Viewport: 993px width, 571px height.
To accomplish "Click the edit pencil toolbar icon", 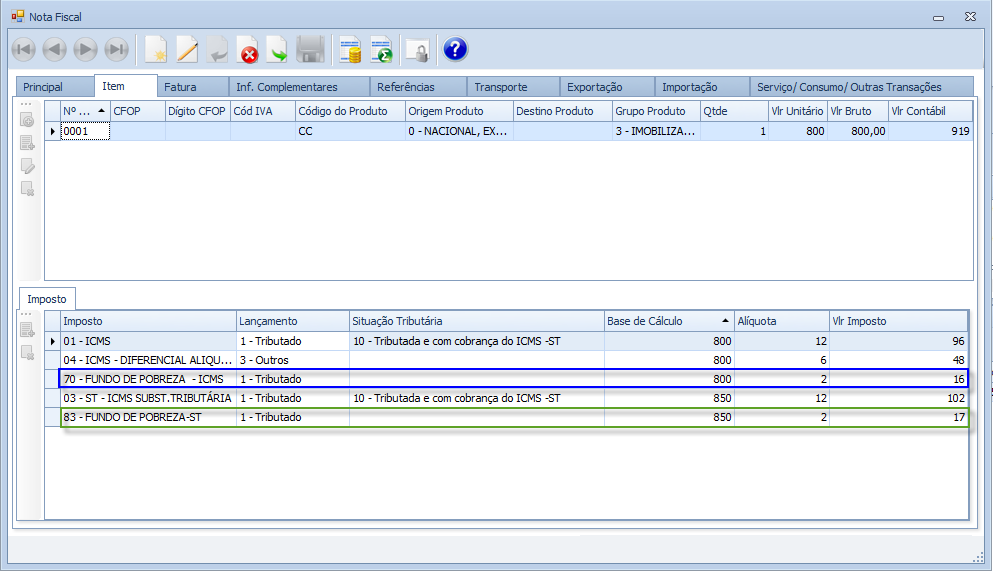I will [x=187, y=49].
